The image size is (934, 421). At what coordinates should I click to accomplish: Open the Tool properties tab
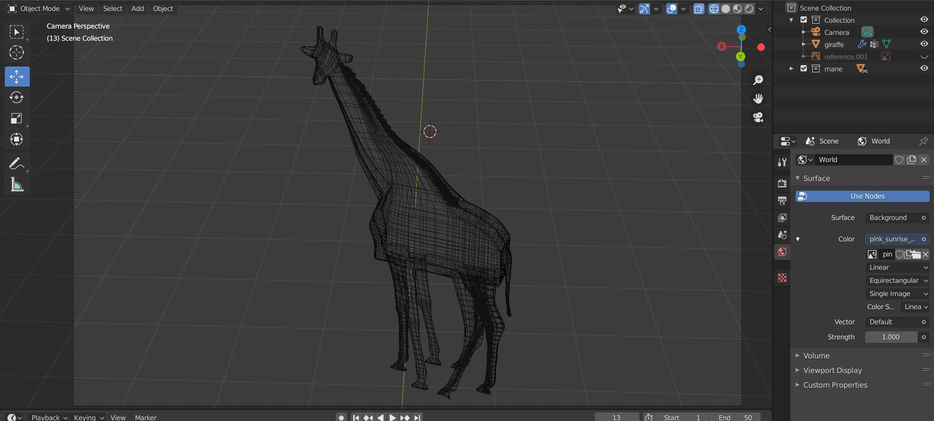tap(782, 162)
